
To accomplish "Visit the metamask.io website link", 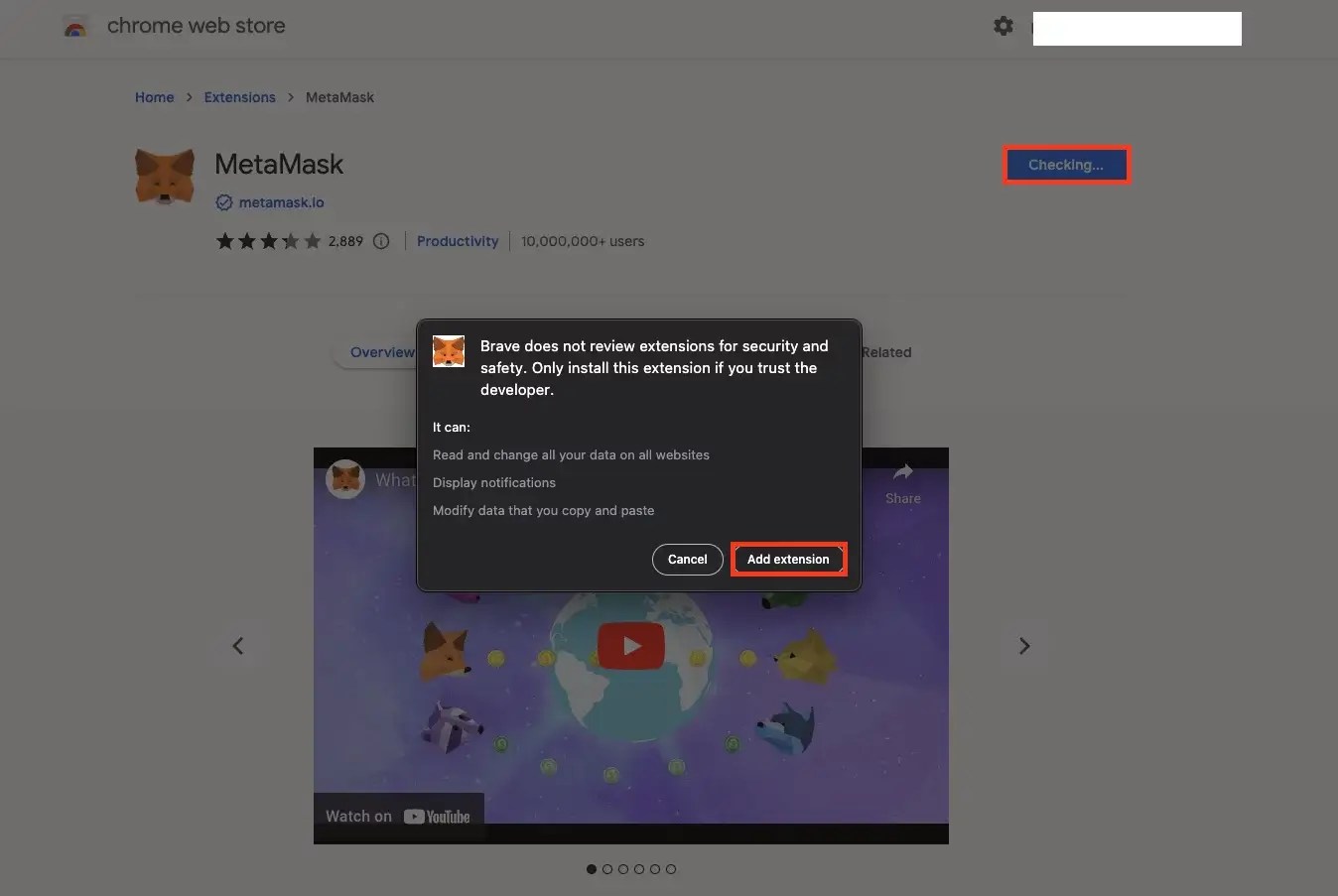I will (x=281, y=201).
